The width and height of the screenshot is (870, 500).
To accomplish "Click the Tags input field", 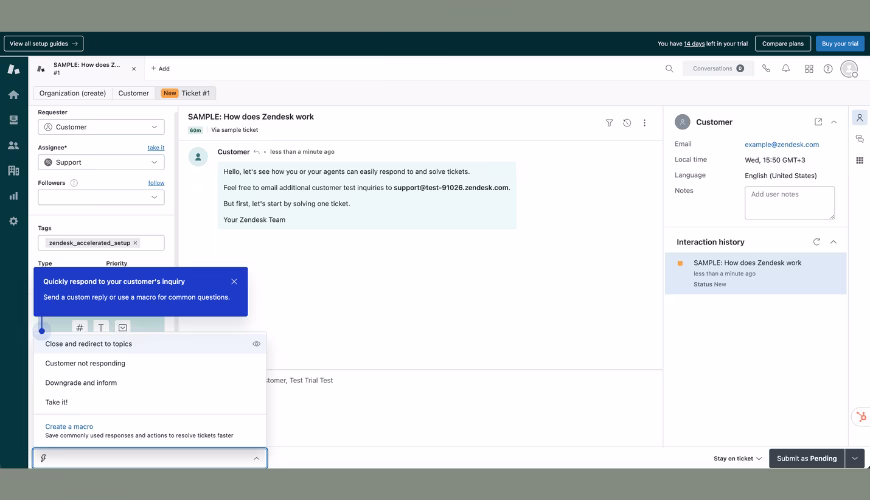I will pyautogui.click(x=101, y=243).
